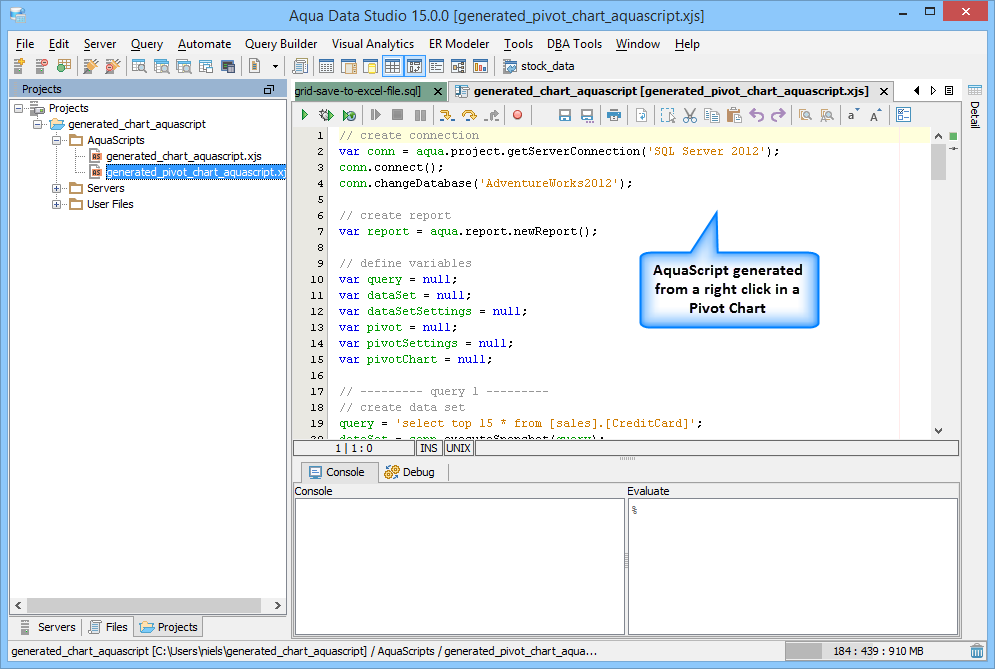Click the Cut scissors icon
This screenshot has width=995, height=669.
click(689, 115)
